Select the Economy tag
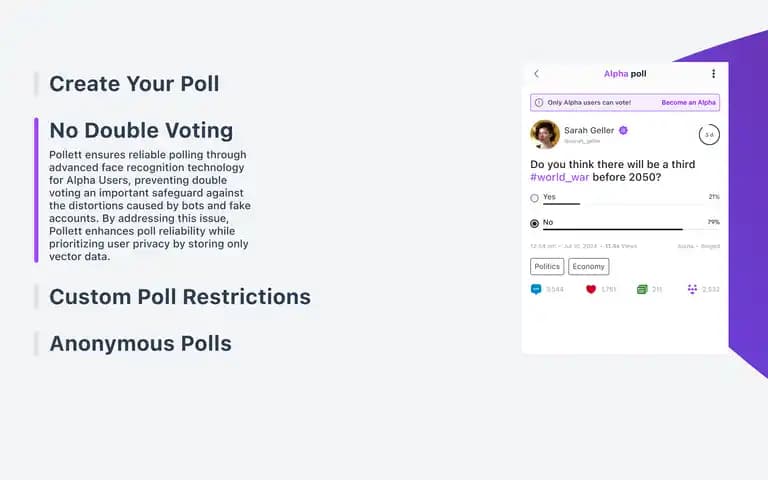768x480 pixels. [x=588, y=266]
